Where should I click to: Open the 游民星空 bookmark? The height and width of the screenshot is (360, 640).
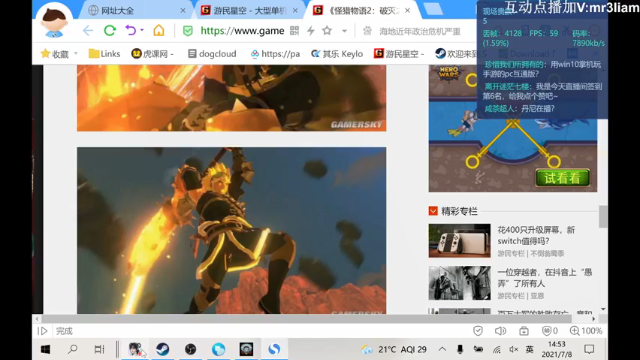(399, 53)
